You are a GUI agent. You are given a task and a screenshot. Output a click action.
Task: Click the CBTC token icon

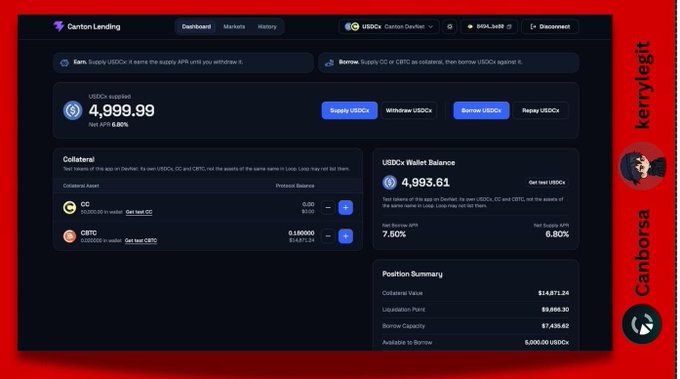tap(69, 236)
